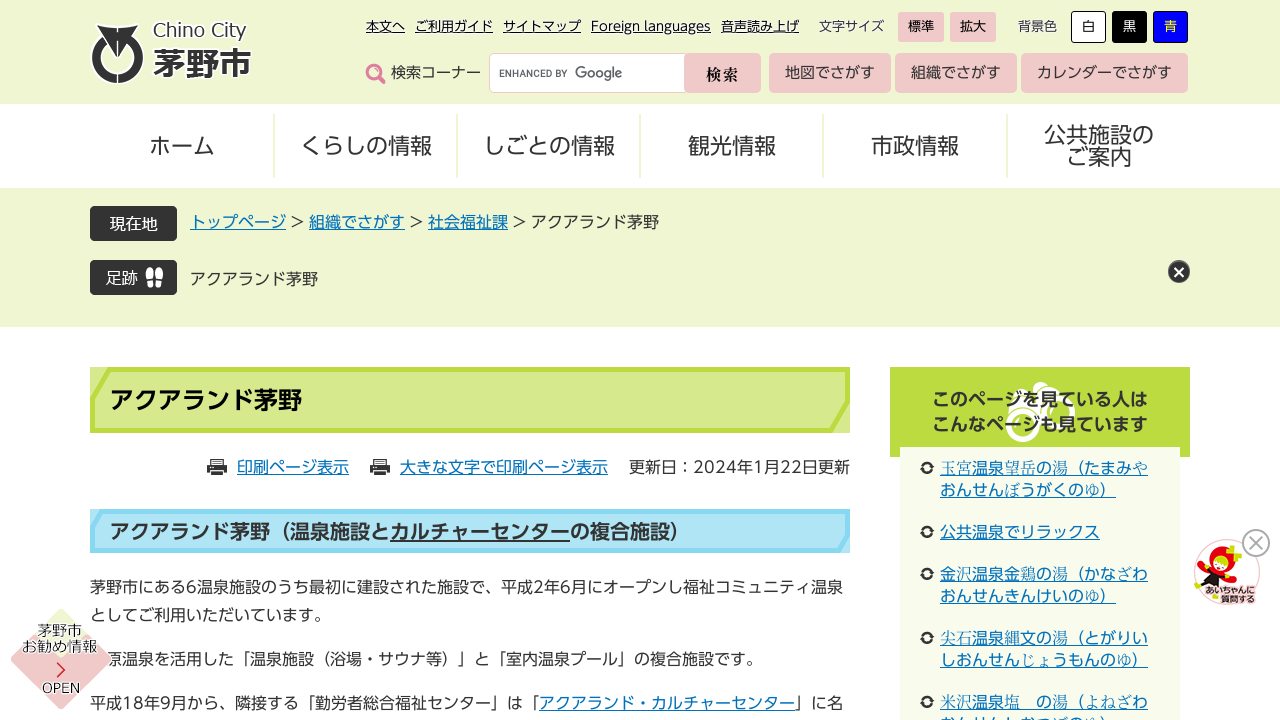Open the Ai-chan mascot chat assistant

[1225, 574]
